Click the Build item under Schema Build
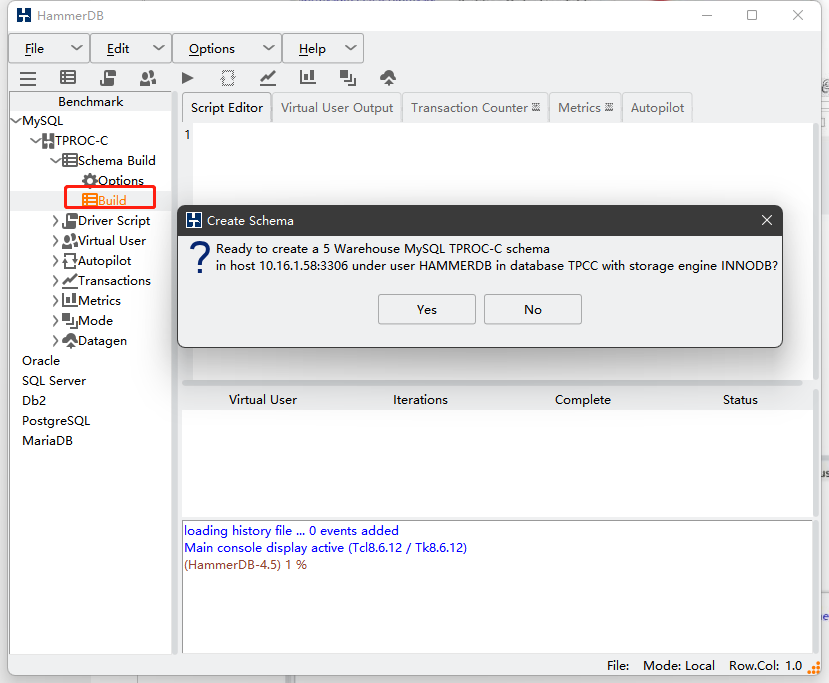829x683 pixels. (112, 200)
